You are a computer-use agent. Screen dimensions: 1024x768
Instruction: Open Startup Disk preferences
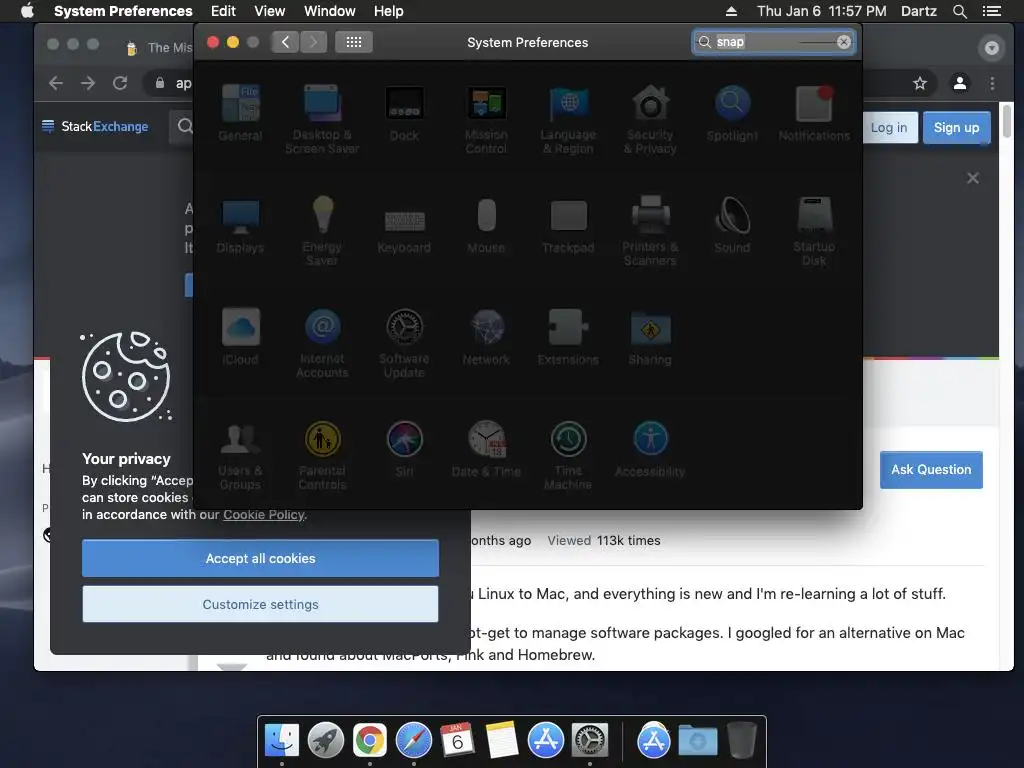click(x=814, y=231)
